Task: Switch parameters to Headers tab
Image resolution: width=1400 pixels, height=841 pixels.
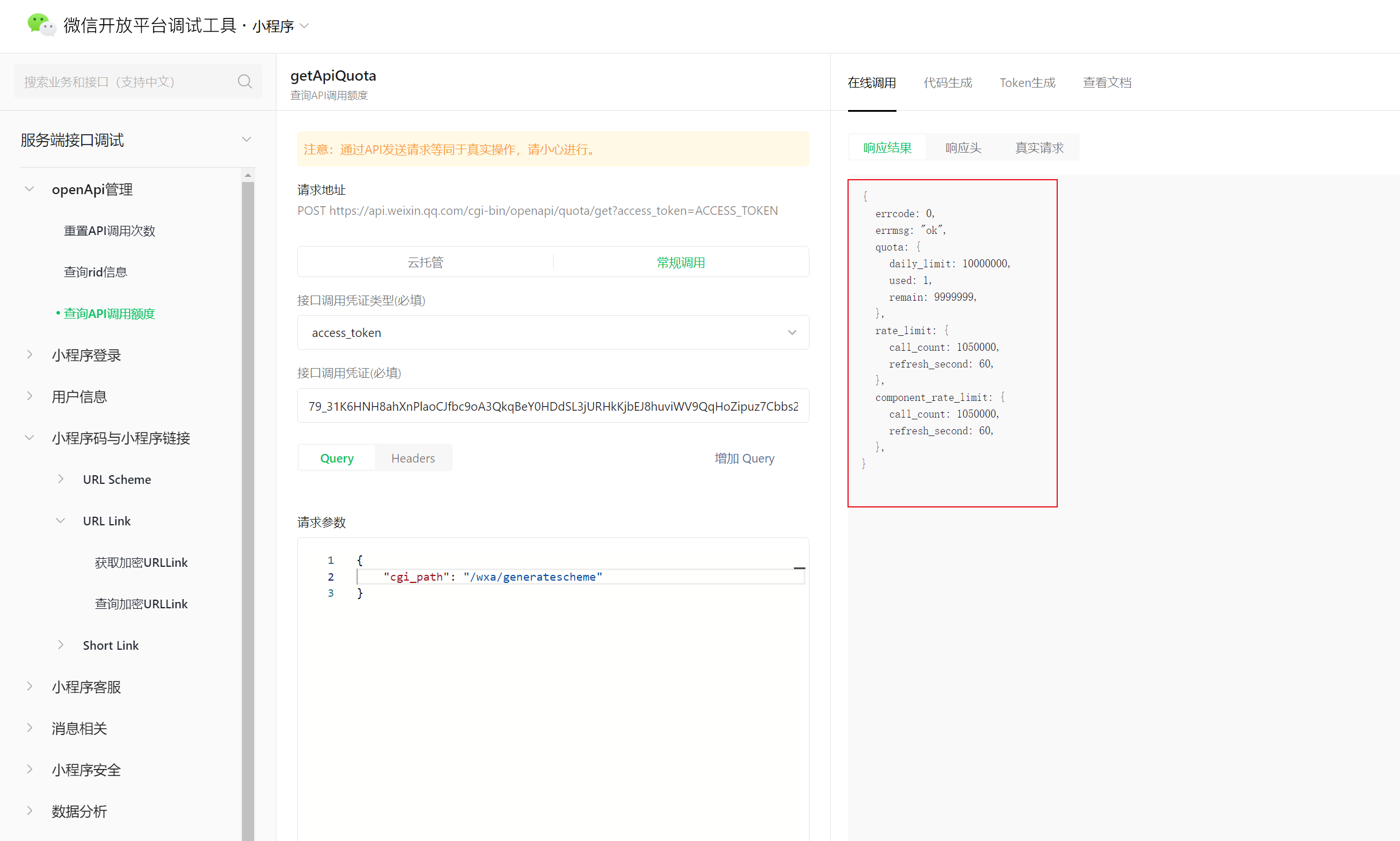Action: tap(413, 459)
